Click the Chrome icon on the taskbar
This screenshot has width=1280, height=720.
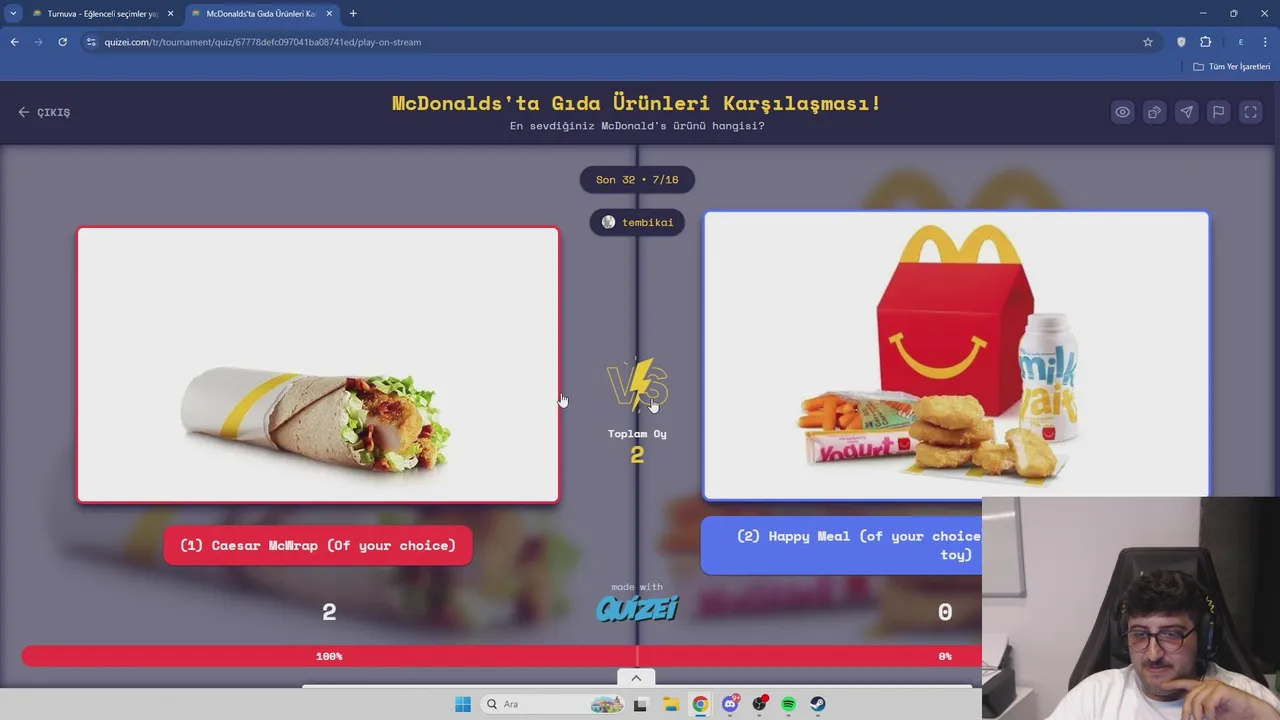(700, 704)
